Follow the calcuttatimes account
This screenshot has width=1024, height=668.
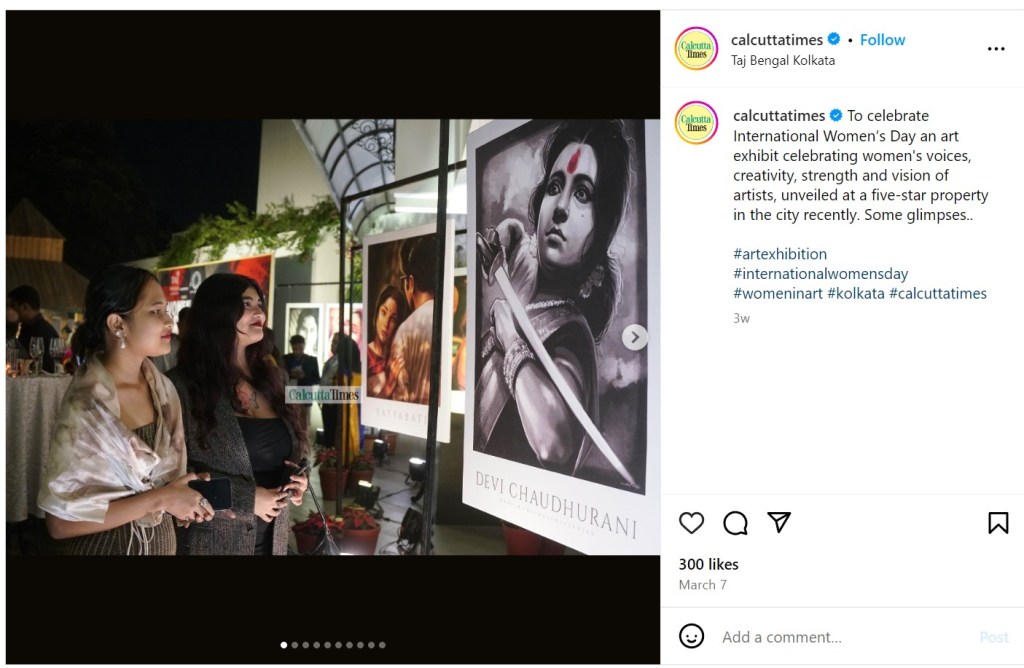click(882, 40)
